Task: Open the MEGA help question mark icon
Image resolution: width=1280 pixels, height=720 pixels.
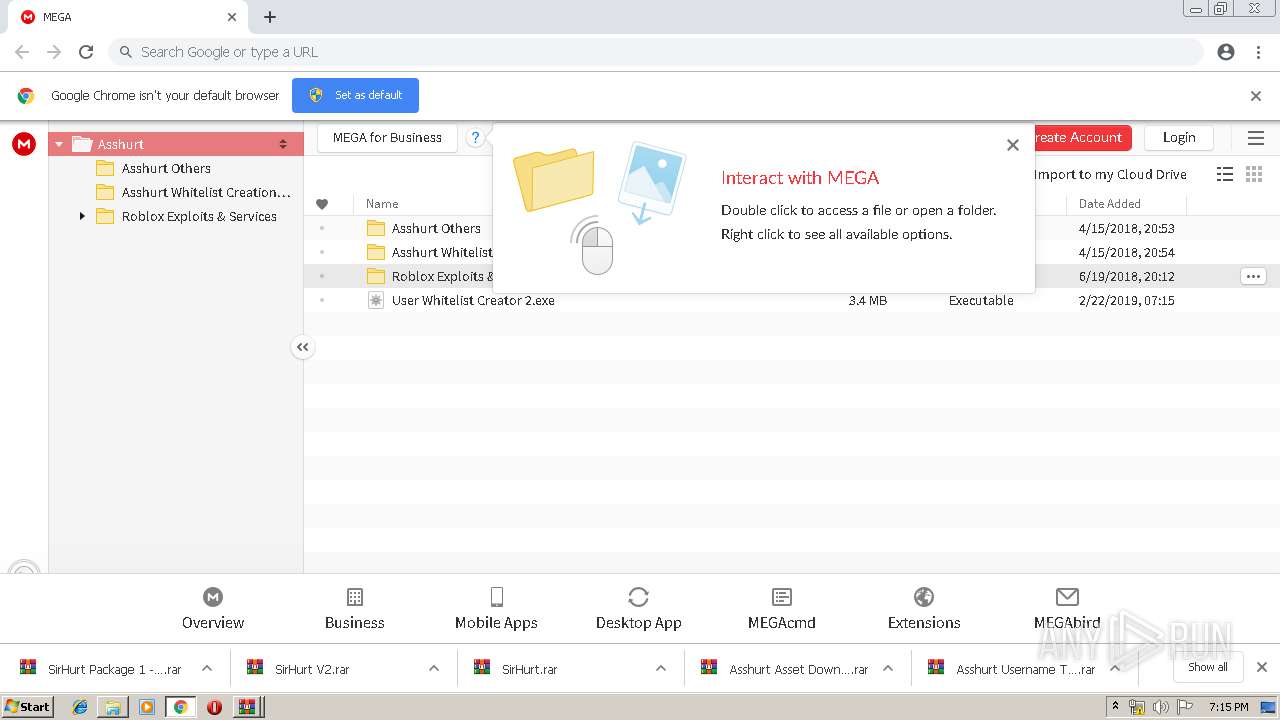Action: coord(476,138)
